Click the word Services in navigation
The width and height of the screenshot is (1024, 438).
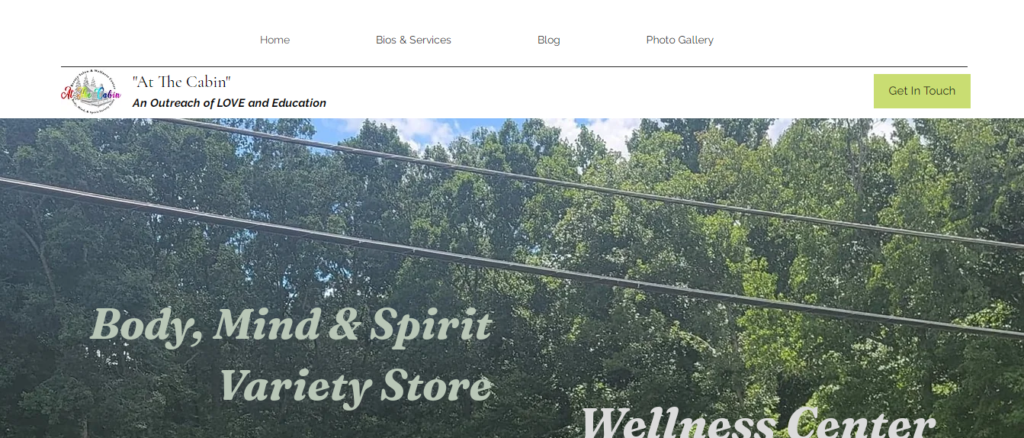(x=430, y=40)
